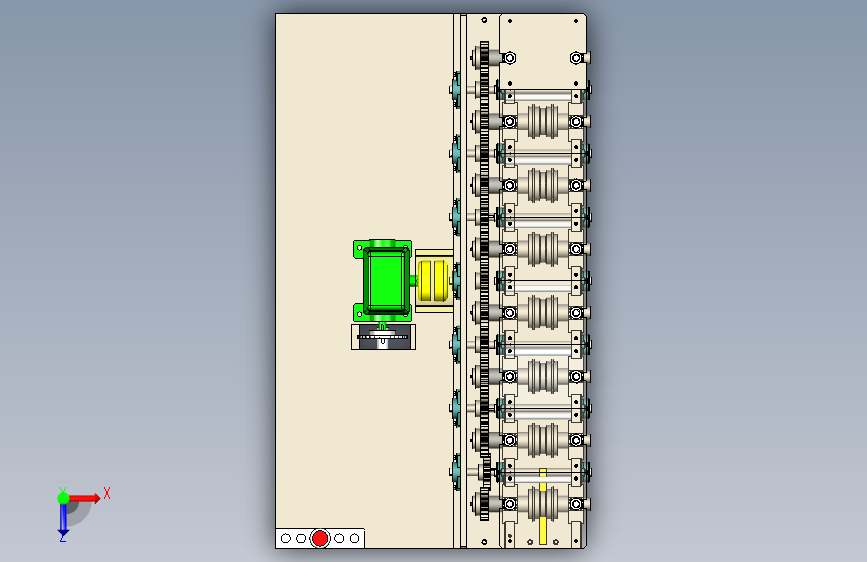
Task: Select the green gearbox motor in model
Action: coord(383,280)
